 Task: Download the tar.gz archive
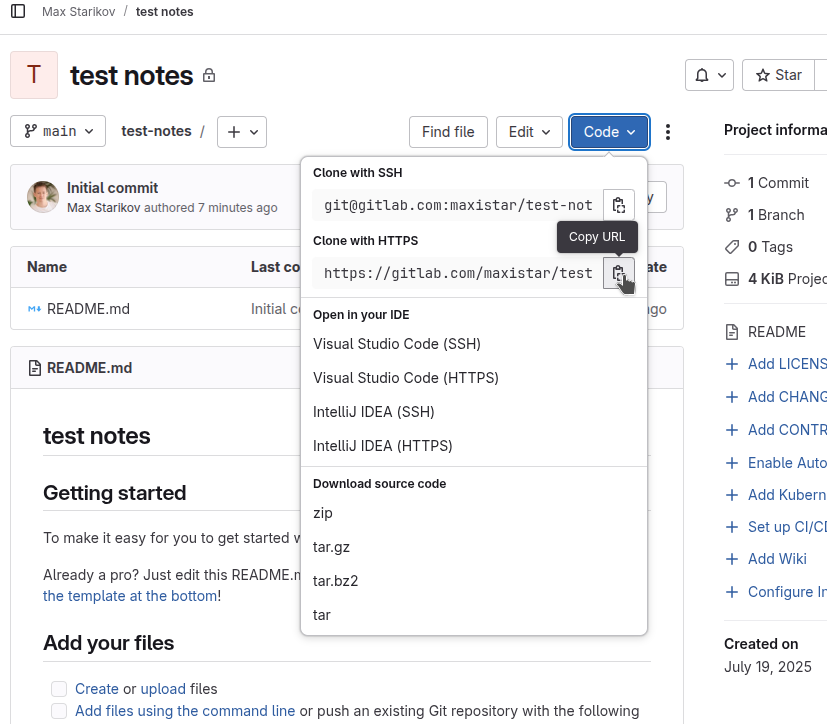[331, 547]
